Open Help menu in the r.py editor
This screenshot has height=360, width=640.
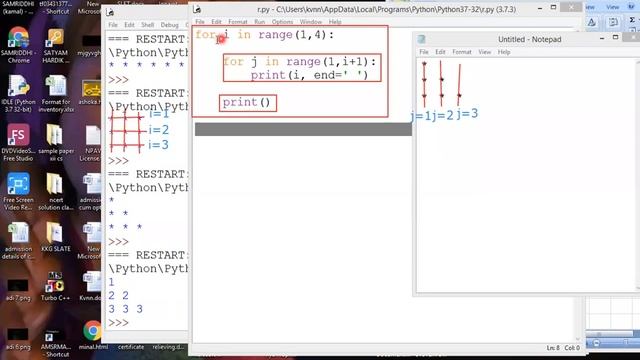pos(335,22)
